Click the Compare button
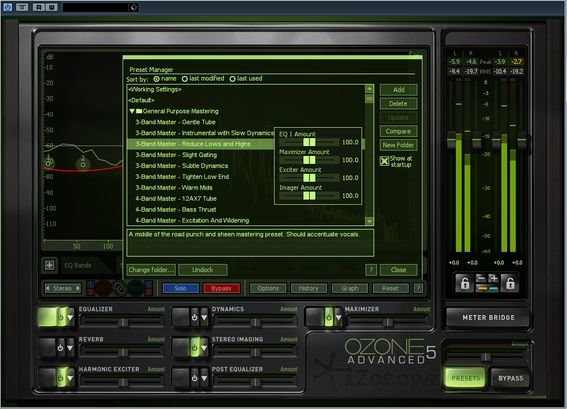 pos(398,131)
